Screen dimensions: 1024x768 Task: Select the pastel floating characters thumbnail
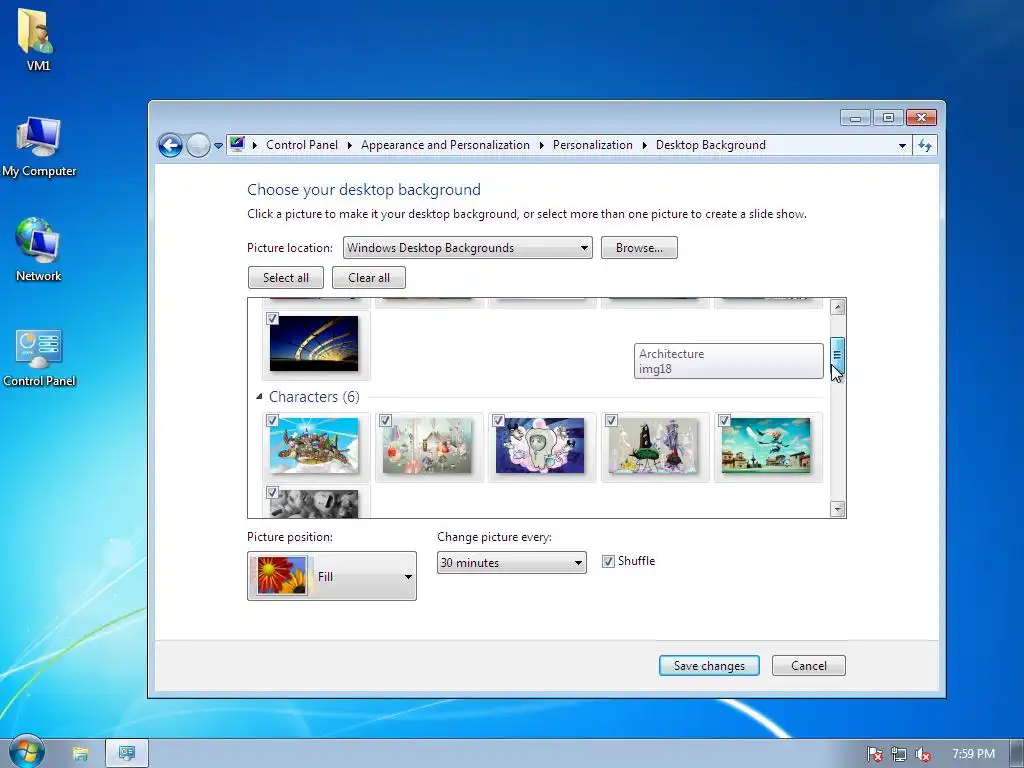(427, 446)
